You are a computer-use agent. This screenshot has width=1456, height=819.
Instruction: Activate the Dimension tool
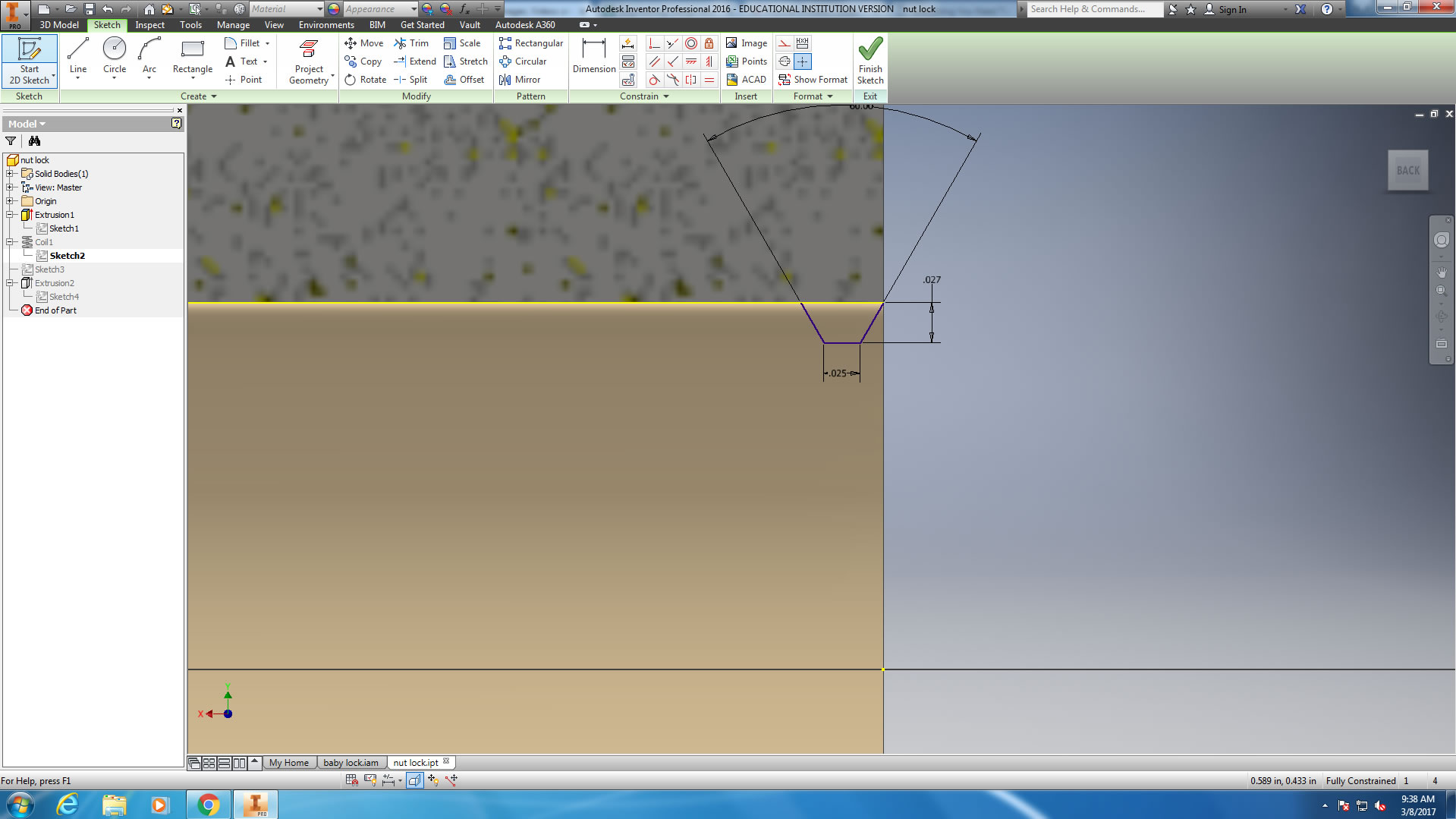593,58
